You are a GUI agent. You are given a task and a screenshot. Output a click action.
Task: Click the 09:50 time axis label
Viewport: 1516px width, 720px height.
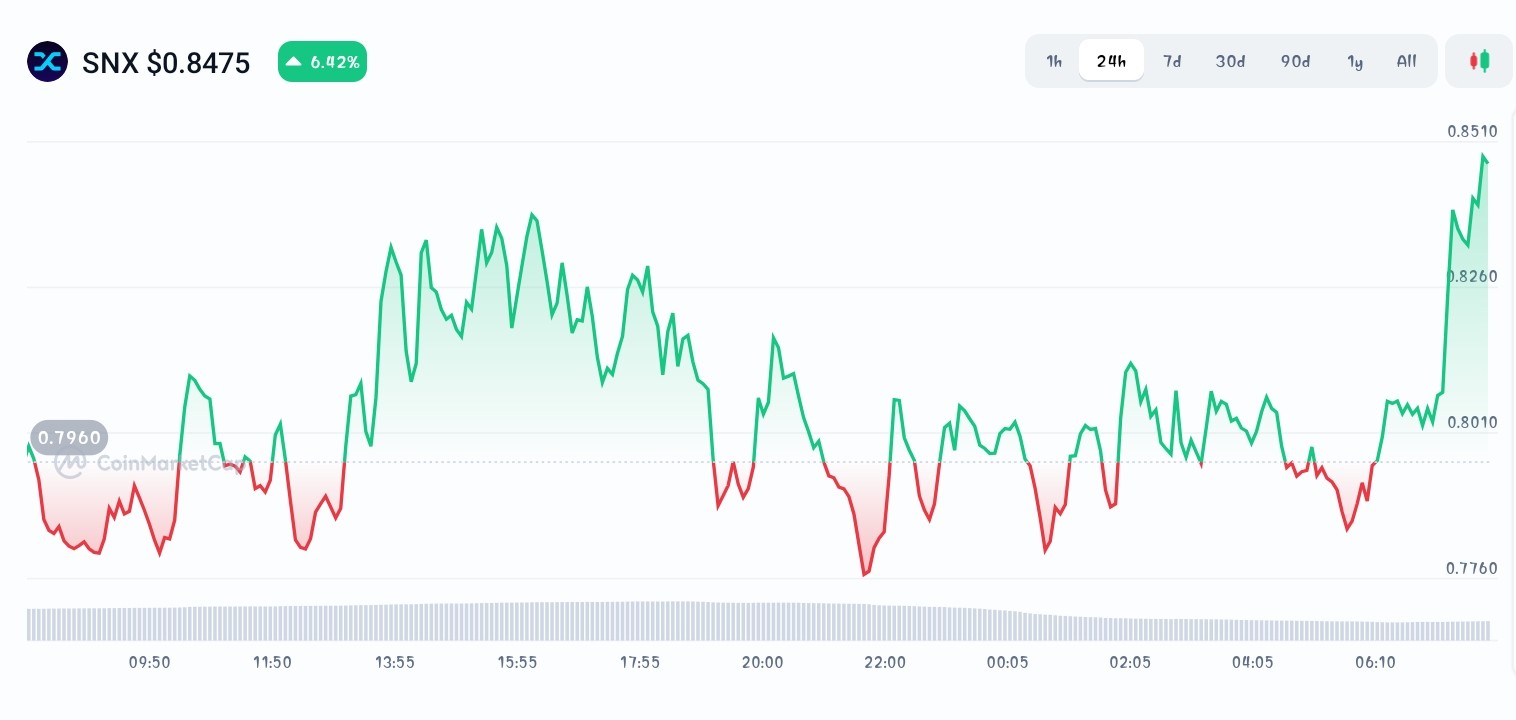point(150,662)
